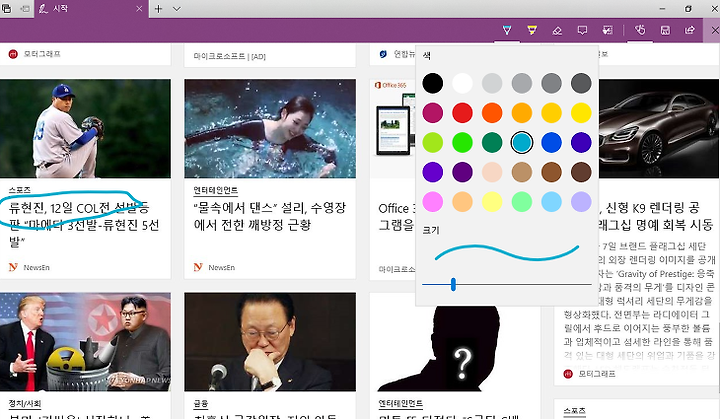Open the swimming woman photo article
Viewport: 720px width, 419px height.
270,129
